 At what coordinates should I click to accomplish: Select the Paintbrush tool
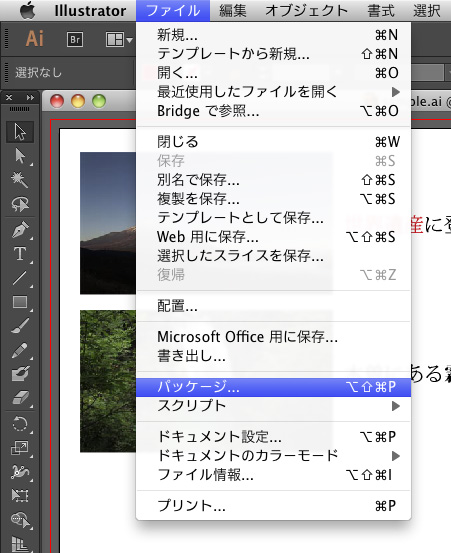tap(20, 326)
